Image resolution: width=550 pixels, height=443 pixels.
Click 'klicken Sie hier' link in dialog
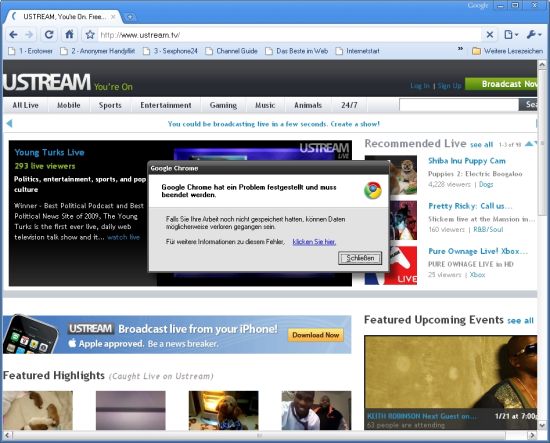(x=314, y=242)
